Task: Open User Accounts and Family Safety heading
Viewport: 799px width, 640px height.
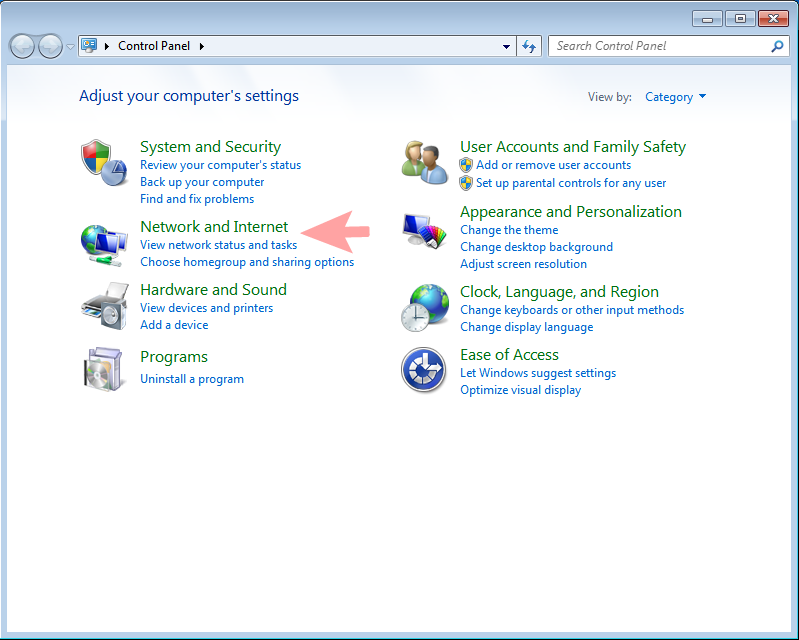Action: click(x=573, y=147)
